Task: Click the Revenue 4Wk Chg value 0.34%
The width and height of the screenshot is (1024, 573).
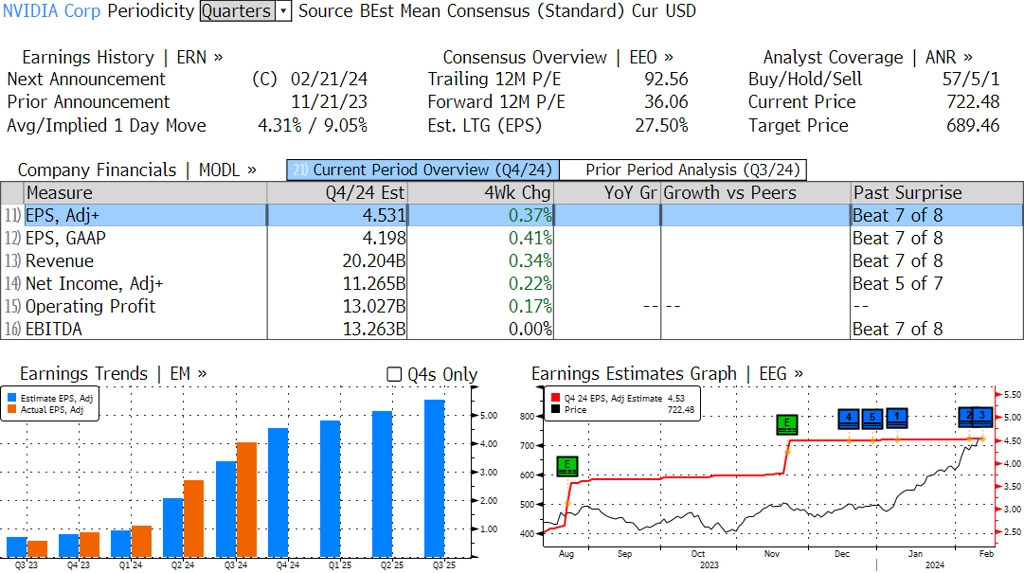Action: click(530, 261)
